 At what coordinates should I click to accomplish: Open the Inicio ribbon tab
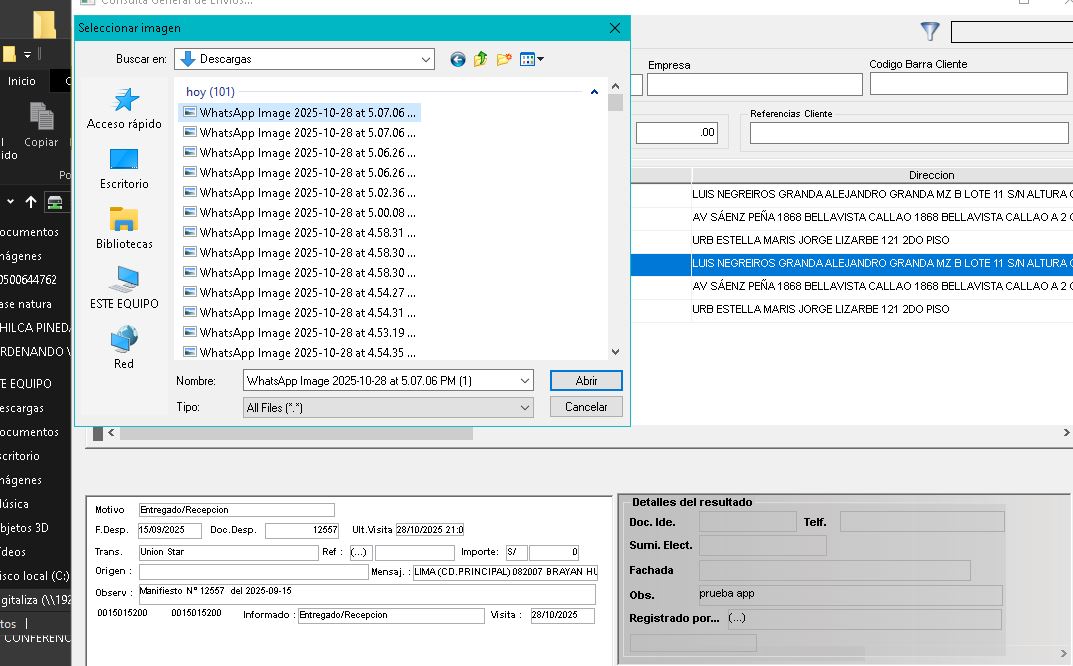point(22,81)
